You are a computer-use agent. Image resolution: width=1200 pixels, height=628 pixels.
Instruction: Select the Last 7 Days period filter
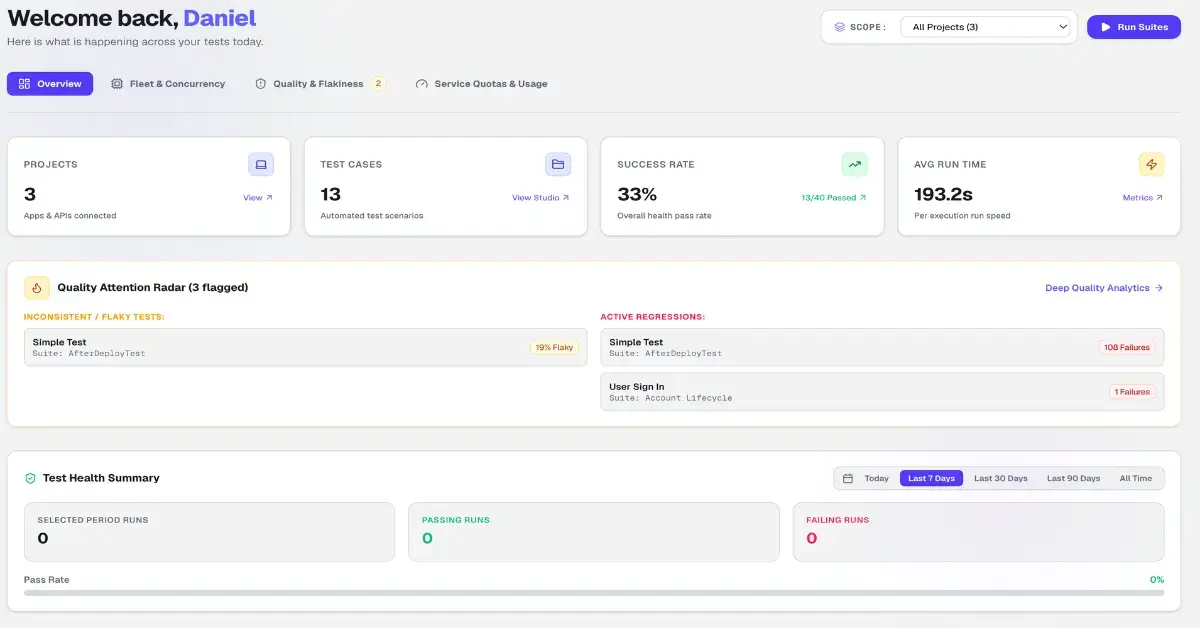click(931, 479)
